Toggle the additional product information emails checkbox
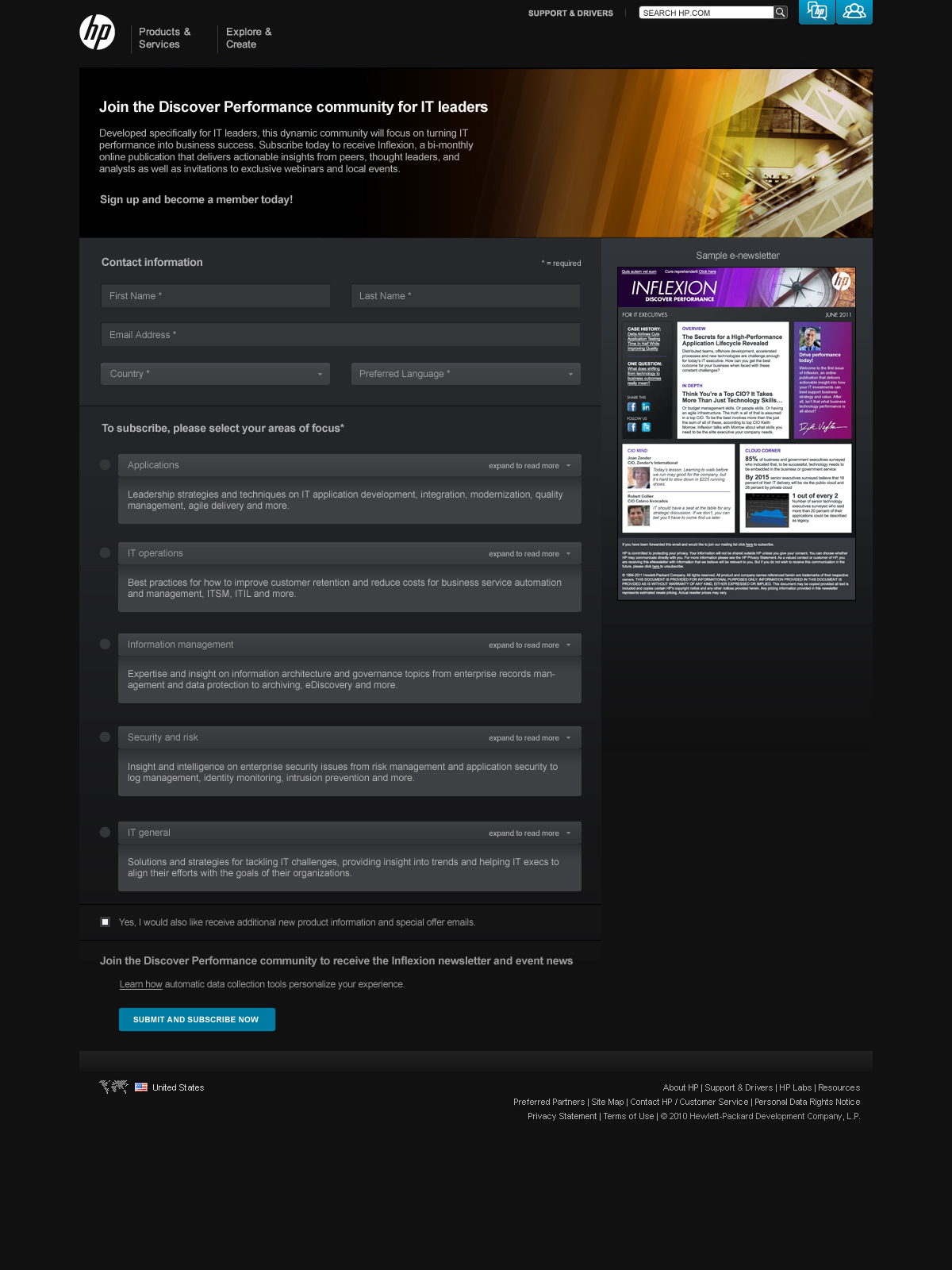Image resolution: width=952 pixels, height=1270 pixels. (x=105, y=922)
